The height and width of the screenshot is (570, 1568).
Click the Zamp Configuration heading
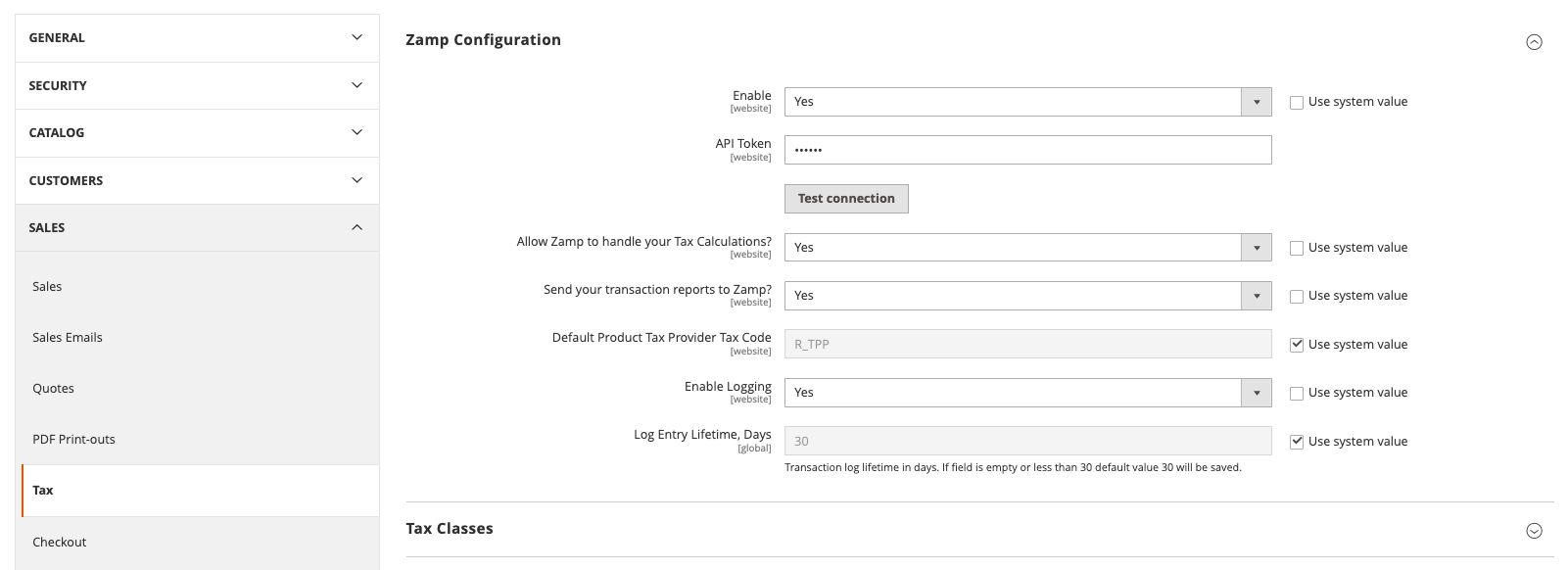[x=483, y=40]
